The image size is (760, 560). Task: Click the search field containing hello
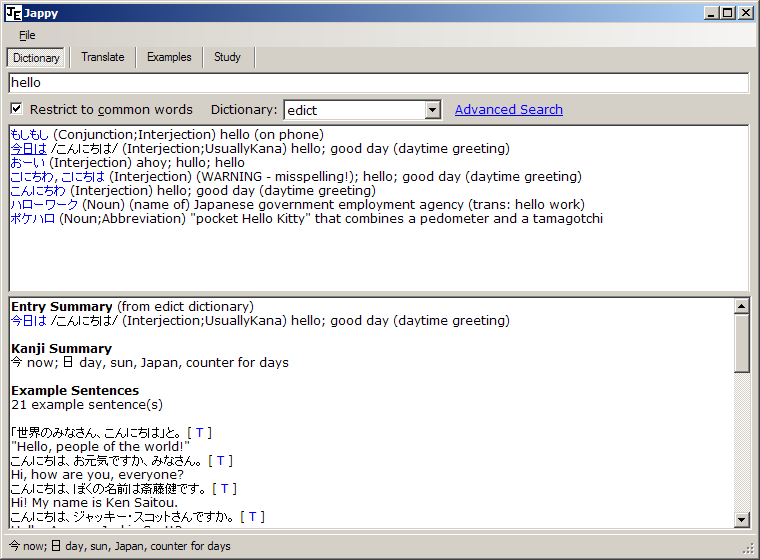(x=378, y=83)
